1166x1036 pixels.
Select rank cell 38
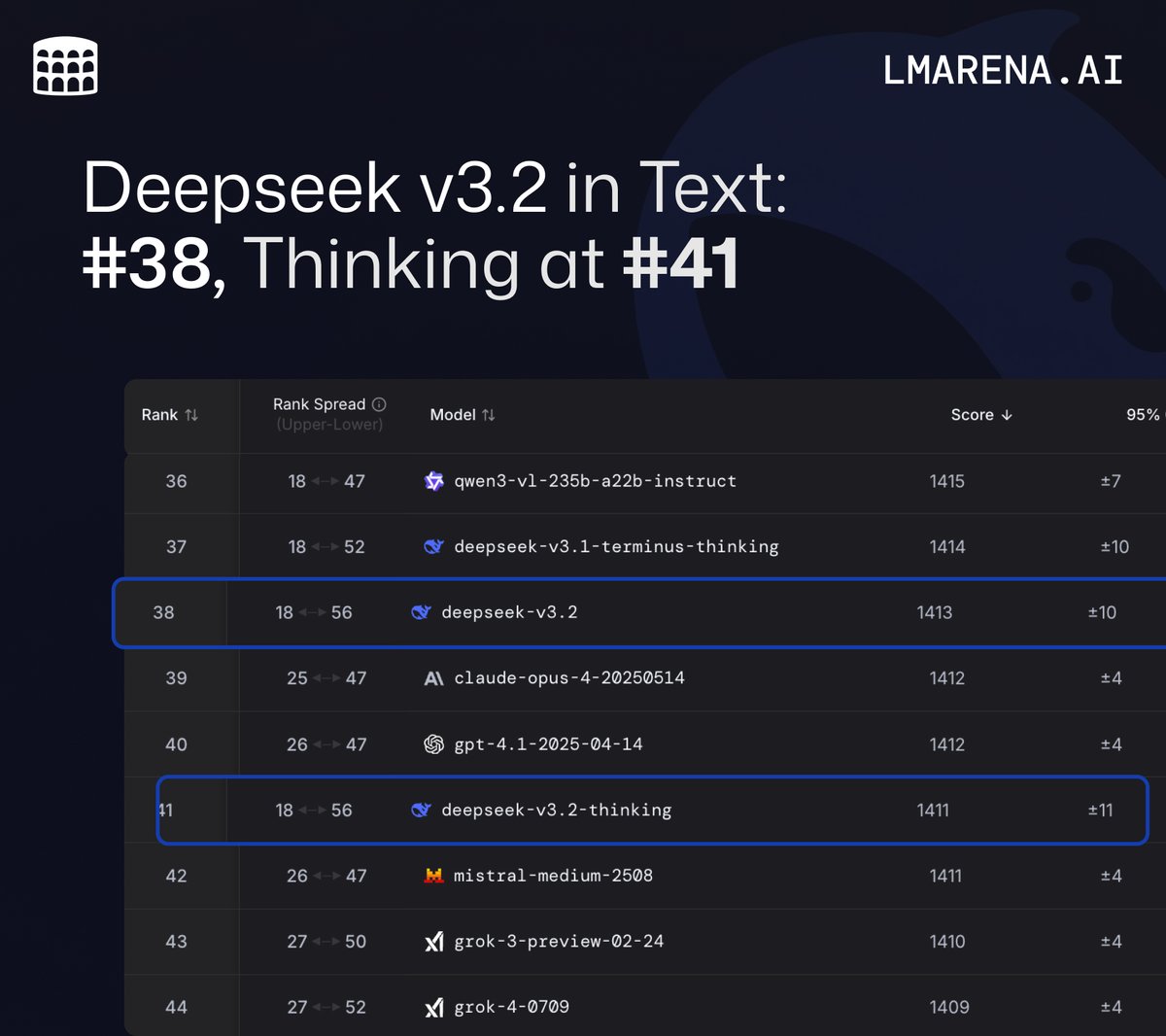[163, 612]
